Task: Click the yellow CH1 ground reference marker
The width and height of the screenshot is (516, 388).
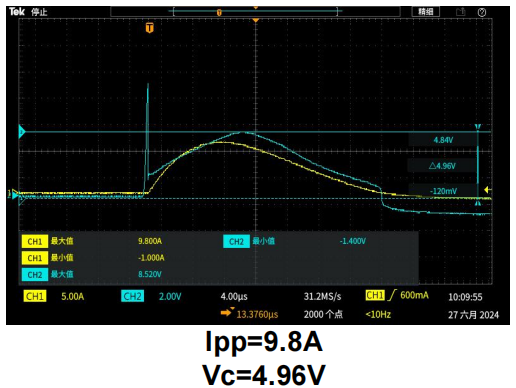Action: point(14,194)
